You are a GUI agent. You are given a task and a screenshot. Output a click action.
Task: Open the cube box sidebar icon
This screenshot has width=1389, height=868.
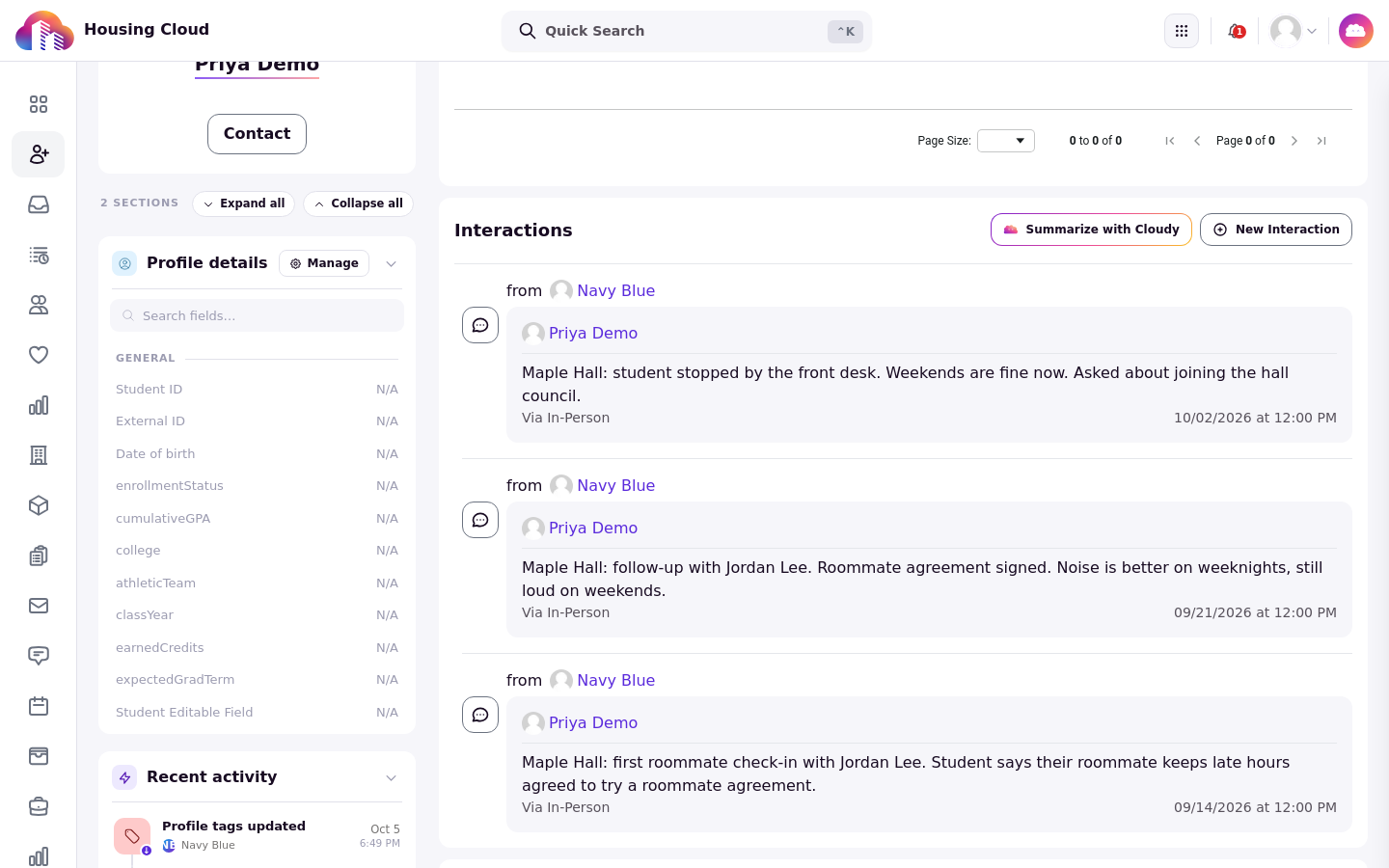click(x=39, y=505)
